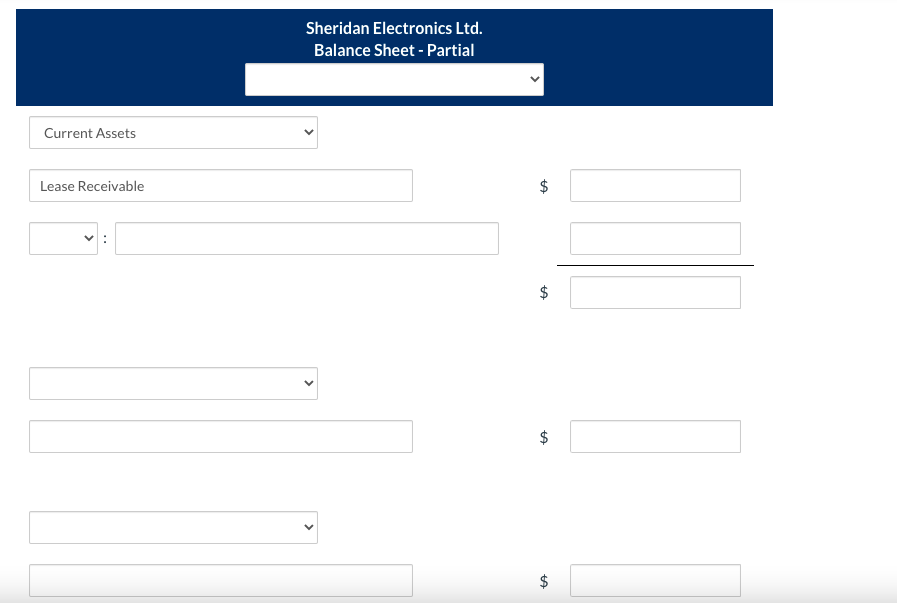Image resolution: width=897 pixels, height=603 pixels.
Task: Click the account name field under the bottom section dropdown
Action: [221, 581]
